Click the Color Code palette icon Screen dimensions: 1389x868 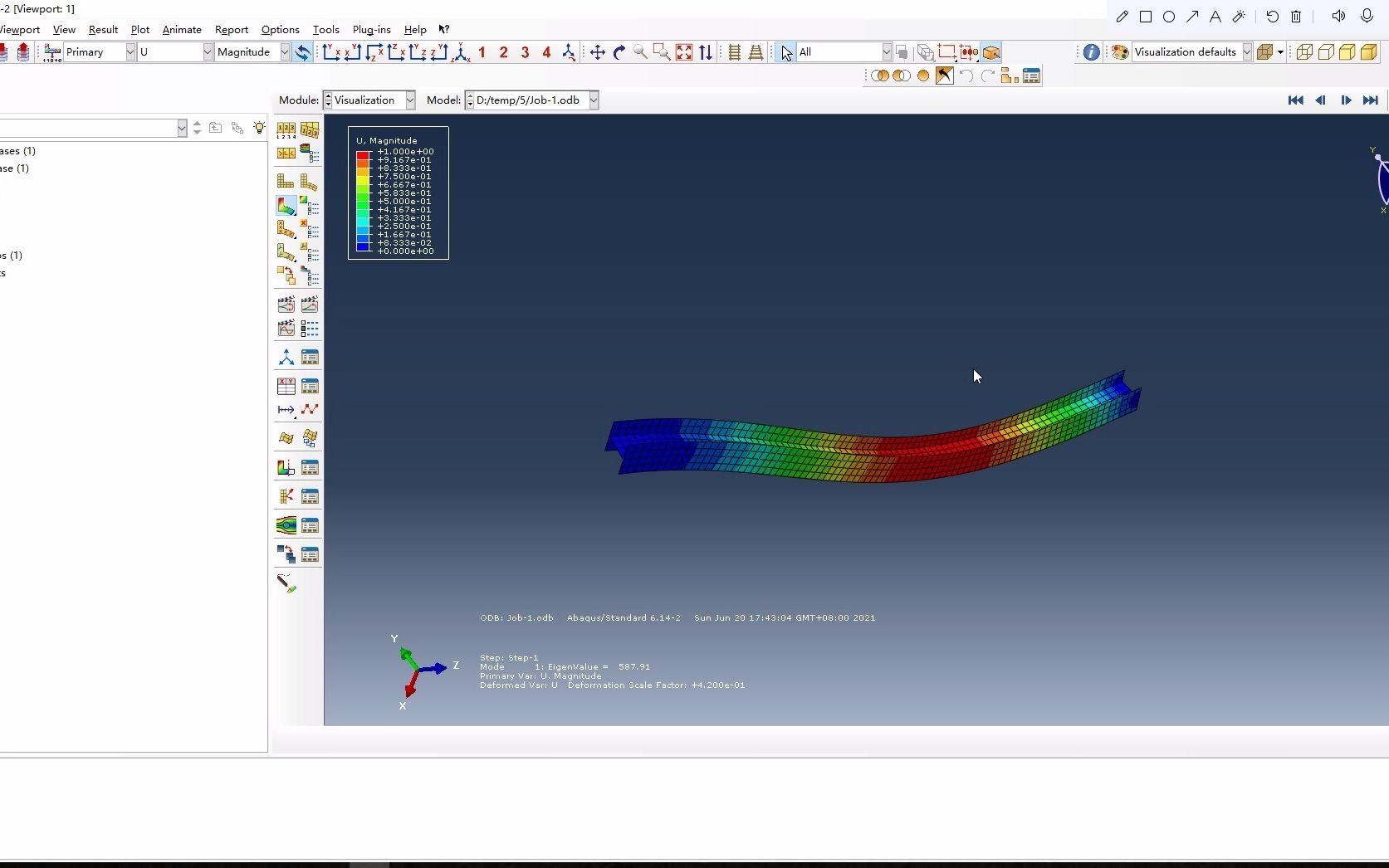click(x=1119, y=52)
